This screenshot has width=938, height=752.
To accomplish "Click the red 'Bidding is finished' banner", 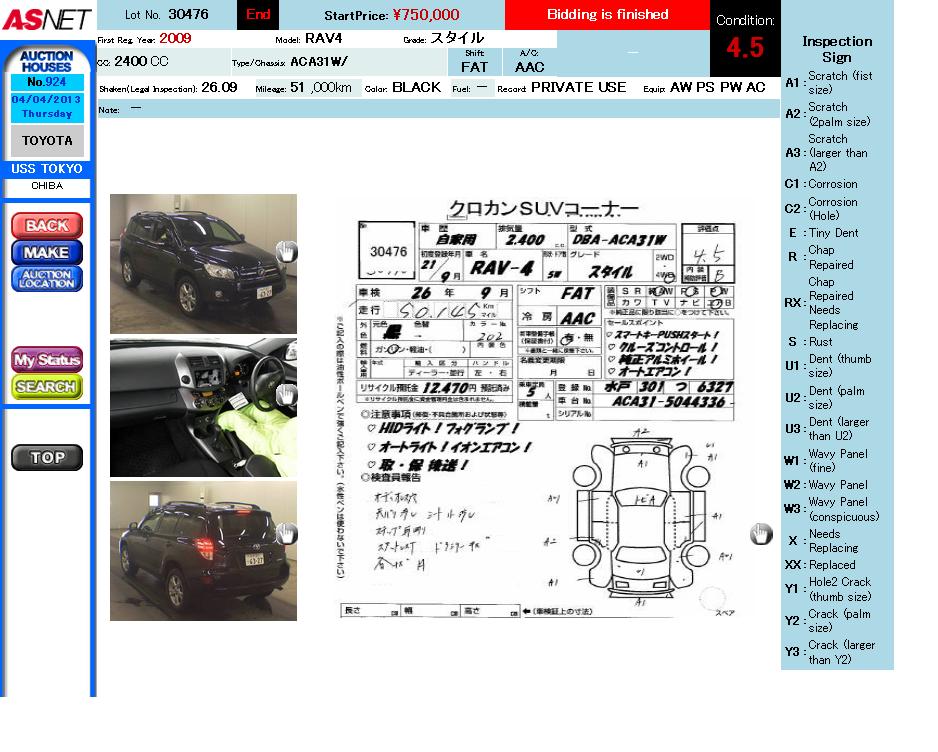I will (607, 15).
